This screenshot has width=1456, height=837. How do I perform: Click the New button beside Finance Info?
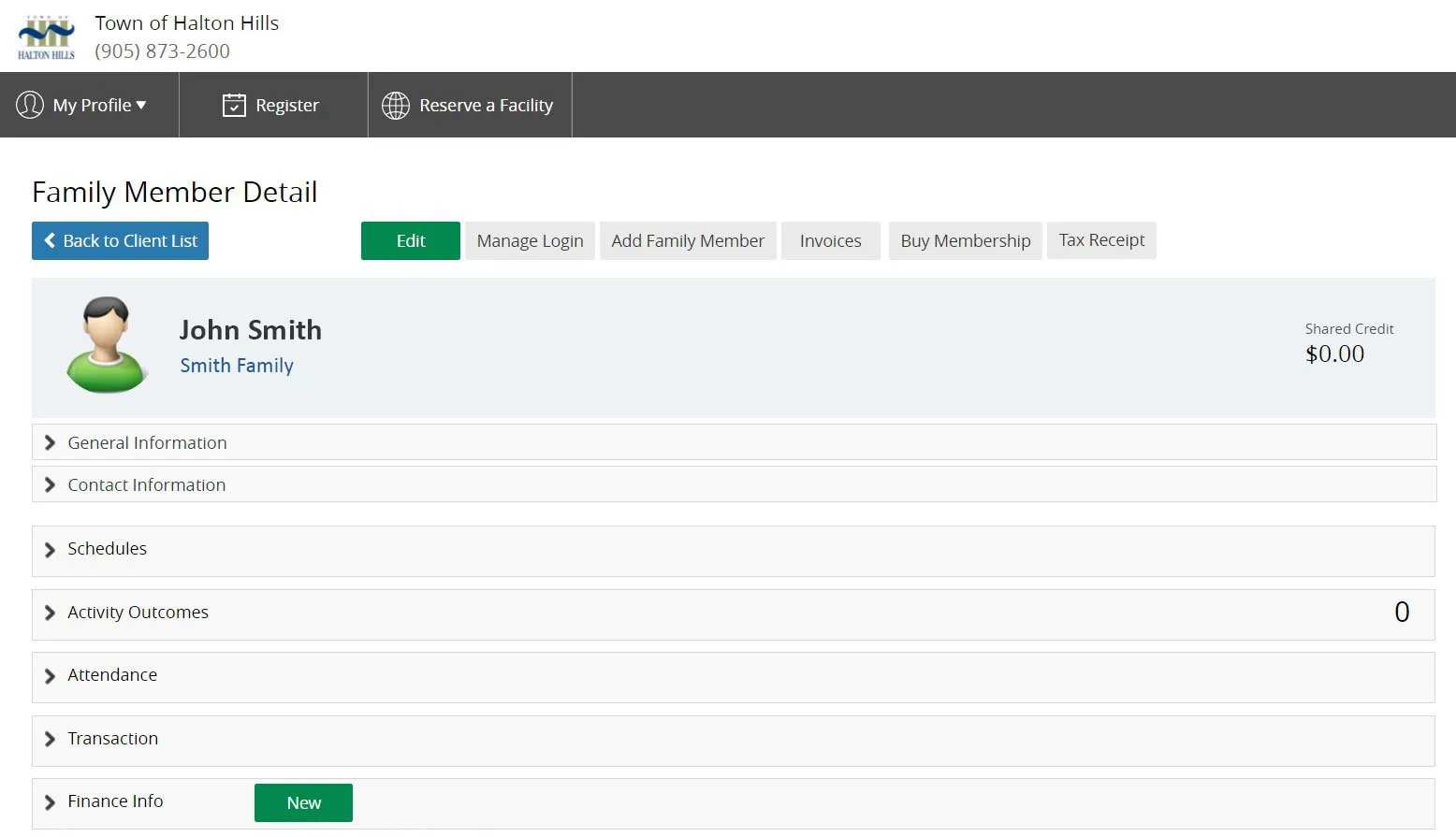303,802
